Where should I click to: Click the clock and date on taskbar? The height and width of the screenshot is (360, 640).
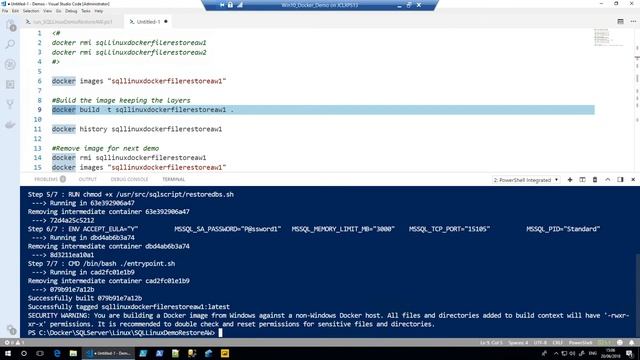(x=610, y=353)
